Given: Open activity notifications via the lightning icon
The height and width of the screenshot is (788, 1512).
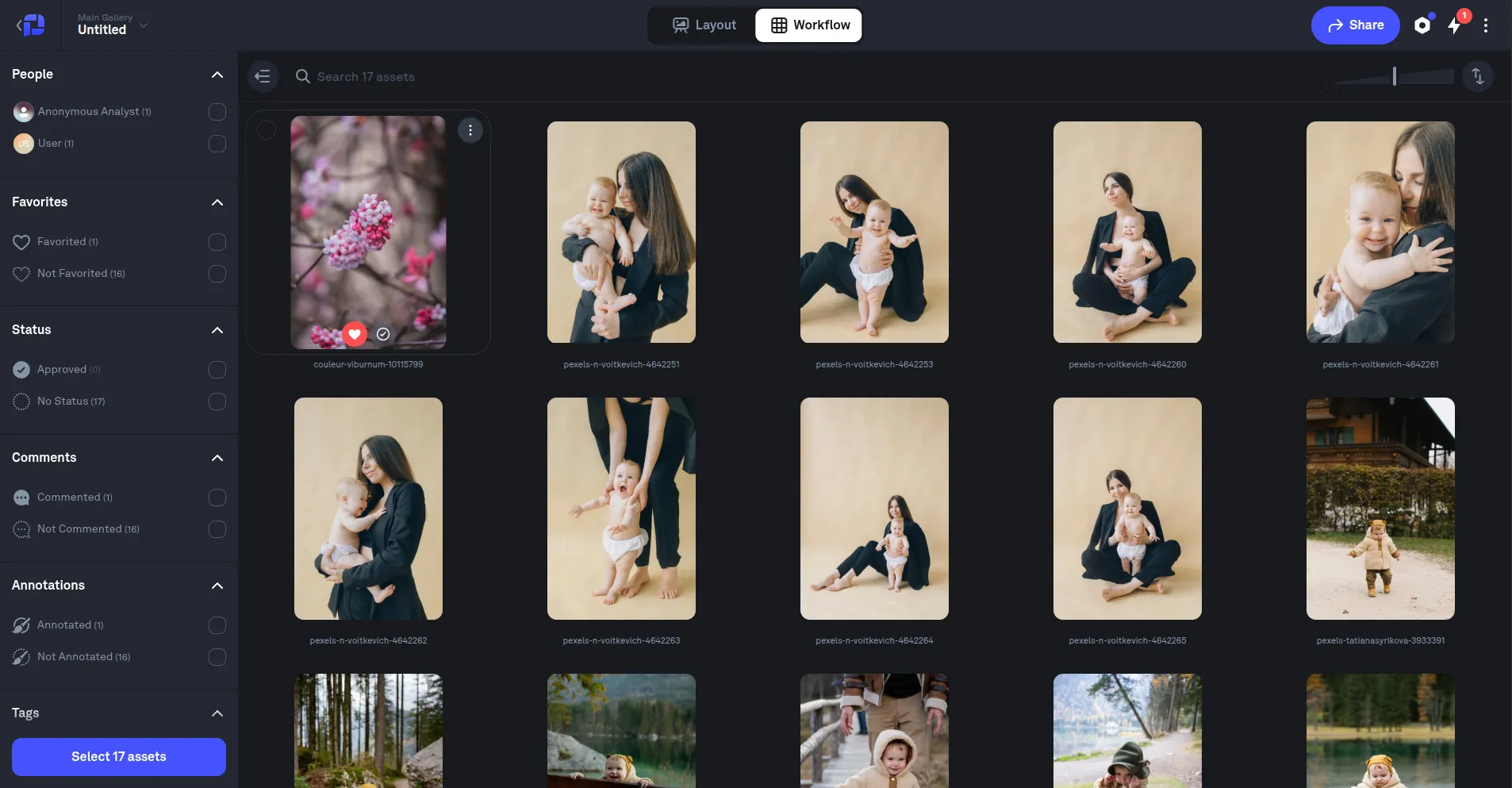Looking at the screenshot, I should click(x=1455, y=26).
